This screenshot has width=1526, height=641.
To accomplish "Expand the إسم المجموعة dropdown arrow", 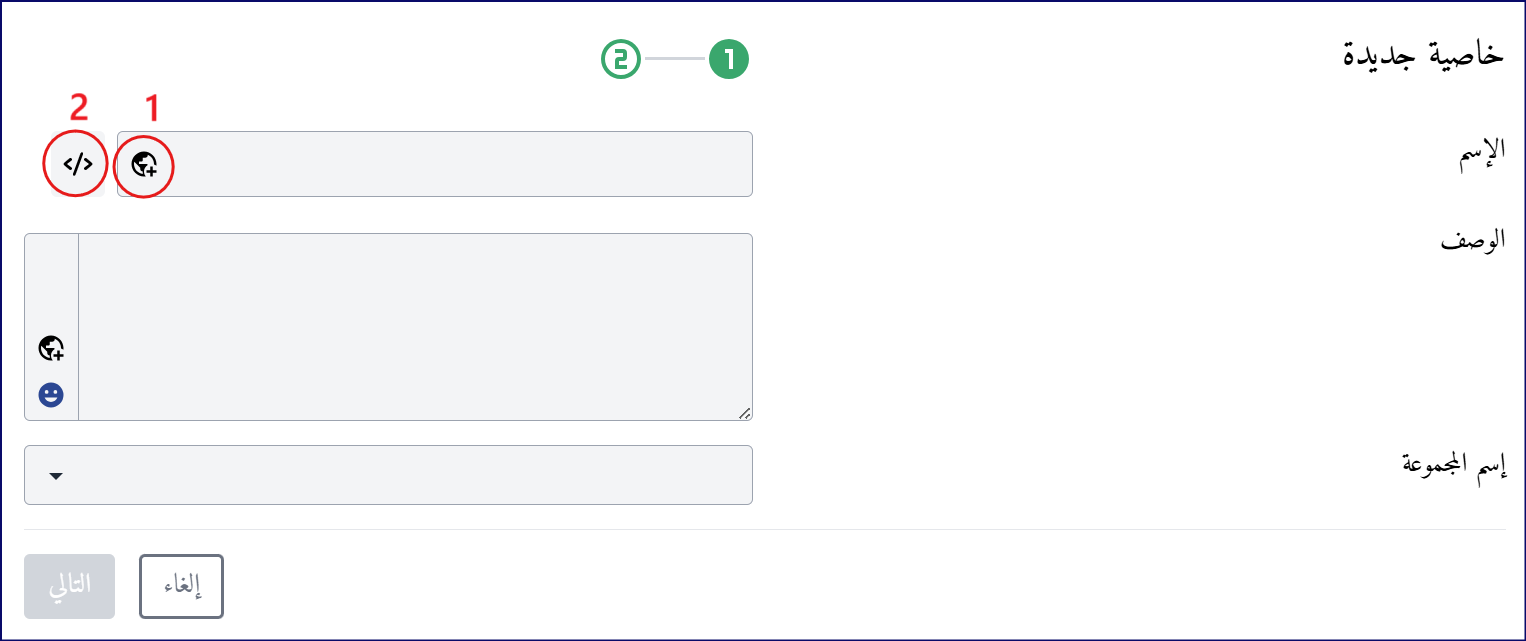I will click(56, 476).
